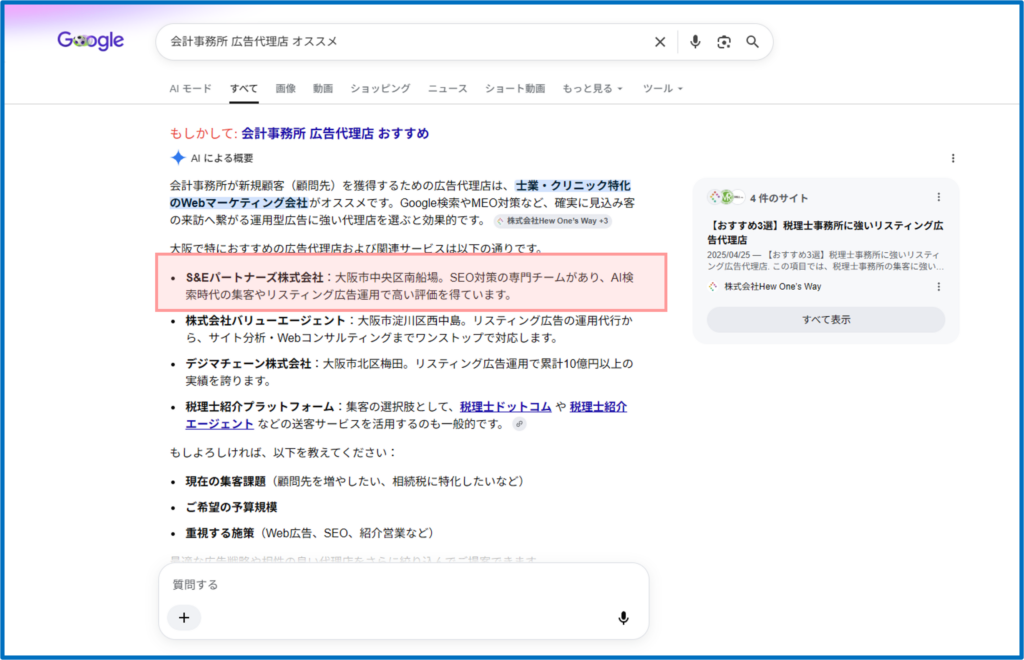This screenshot has width=1024, height=660.
Task: Open the '4 件のサイト' card three-dot menu
Action: [938, 197]
